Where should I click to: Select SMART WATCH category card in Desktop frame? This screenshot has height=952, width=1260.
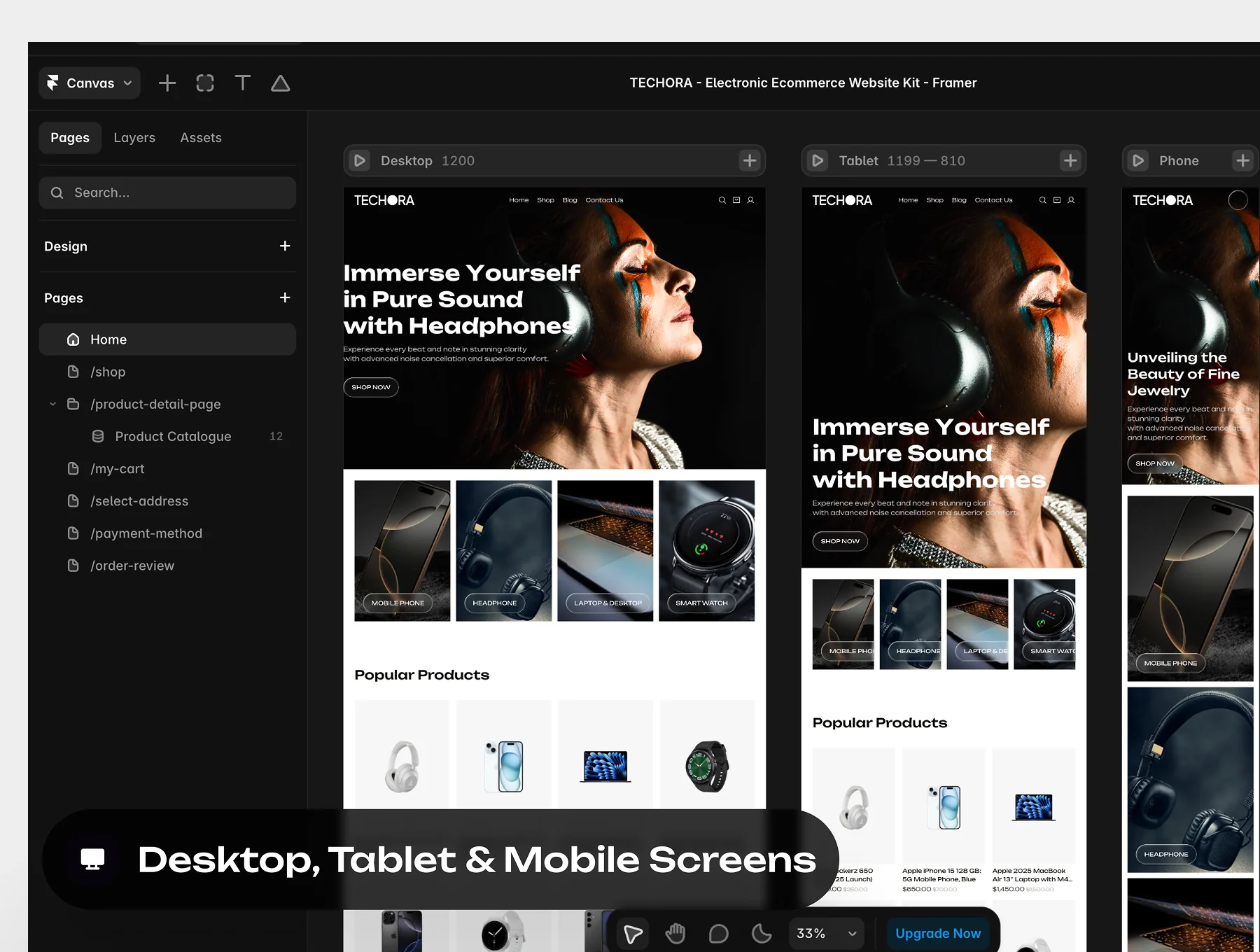tap(707, 551)
